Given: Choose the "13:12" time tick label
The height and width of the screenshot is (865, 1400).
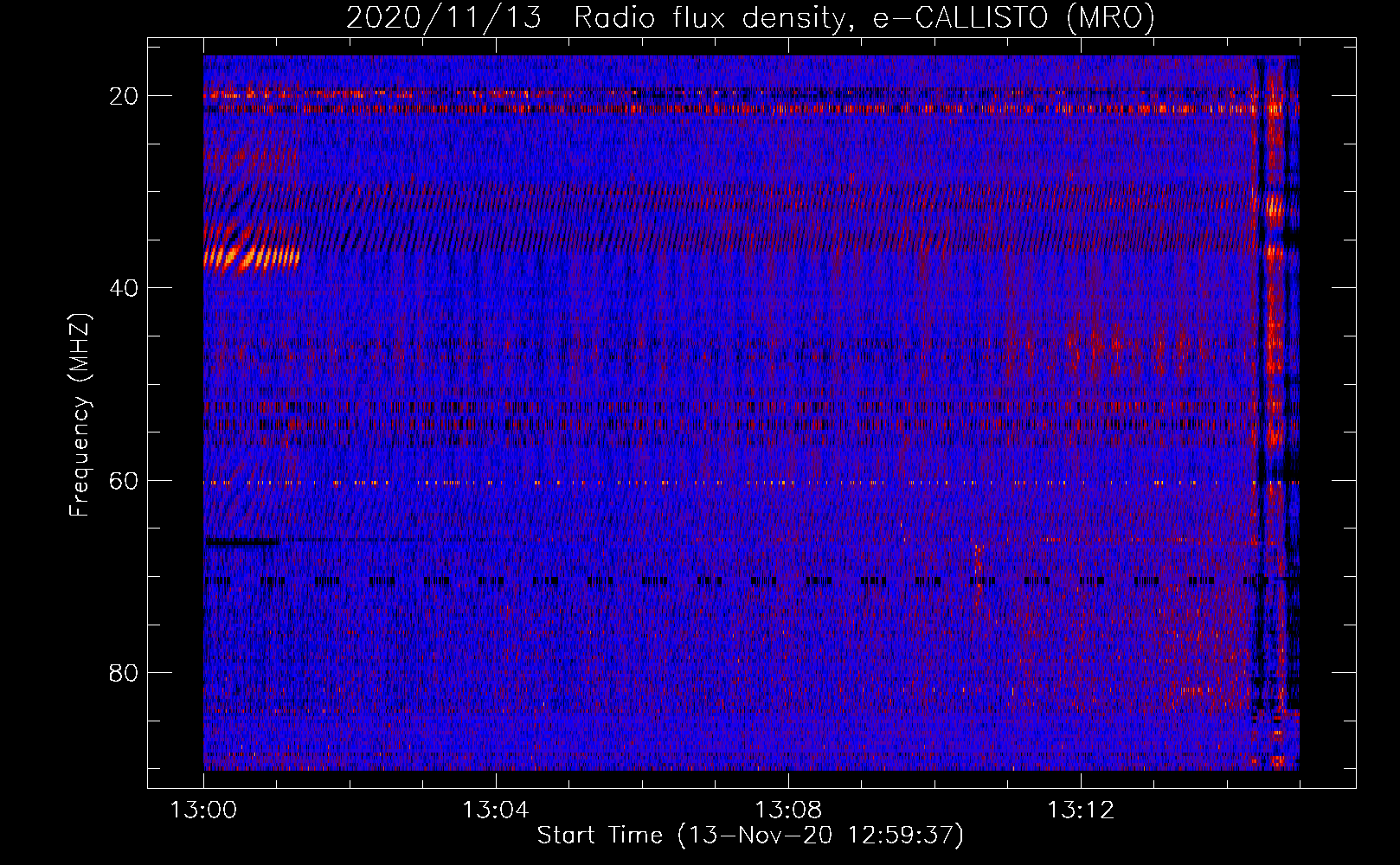Looking at the screenshot, I should [x=1081, y=811].
